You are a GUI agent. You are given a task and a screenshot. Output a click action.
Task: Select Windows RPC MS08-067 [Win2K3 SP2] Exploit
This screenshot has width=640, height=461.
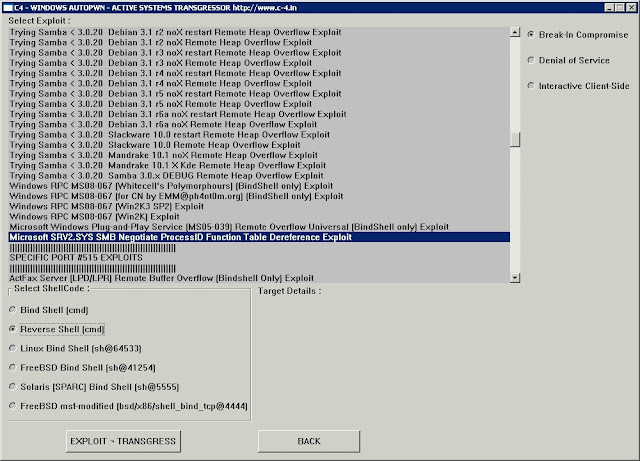(259, 207)
